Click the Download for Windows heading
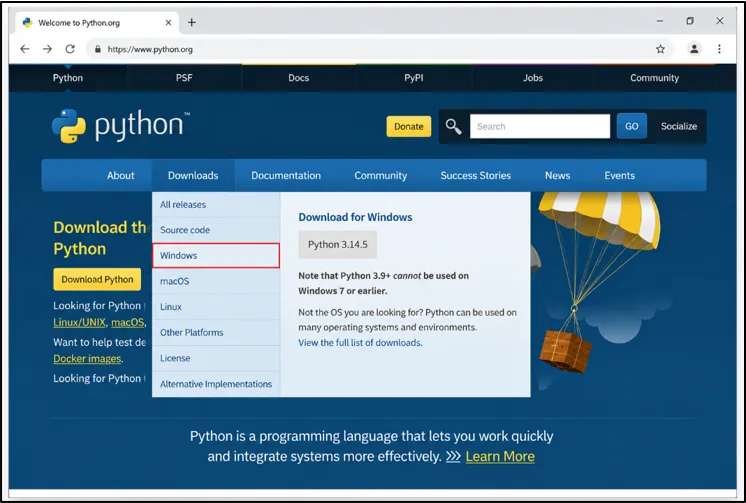This screenshot has height=503, width=746. coord(355,217)
